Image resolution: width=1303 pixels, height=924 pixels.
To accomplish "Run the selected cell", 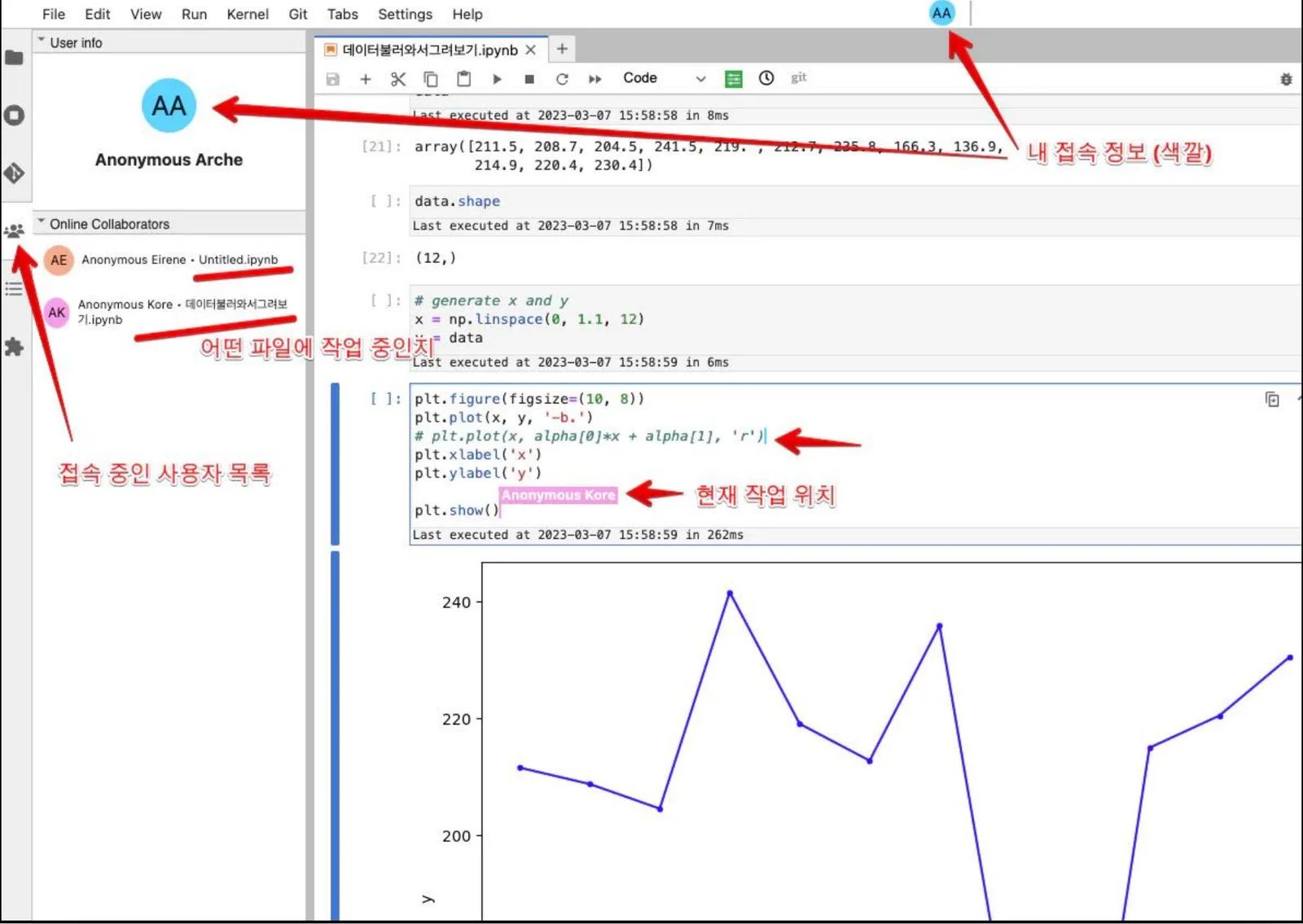I will point(497,79).
